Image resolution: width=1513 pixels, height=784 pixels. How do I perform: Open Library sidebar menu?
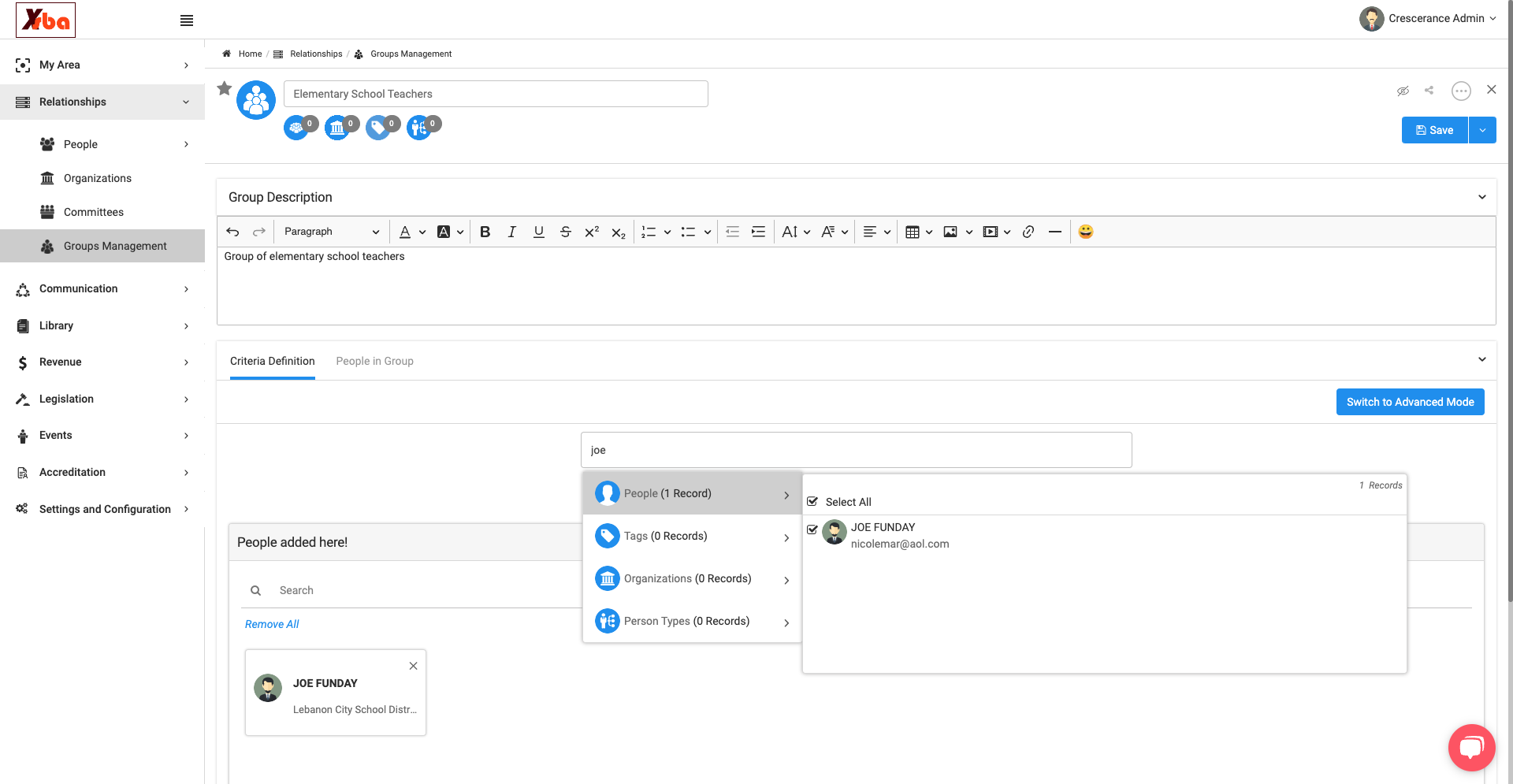[102, 325]
